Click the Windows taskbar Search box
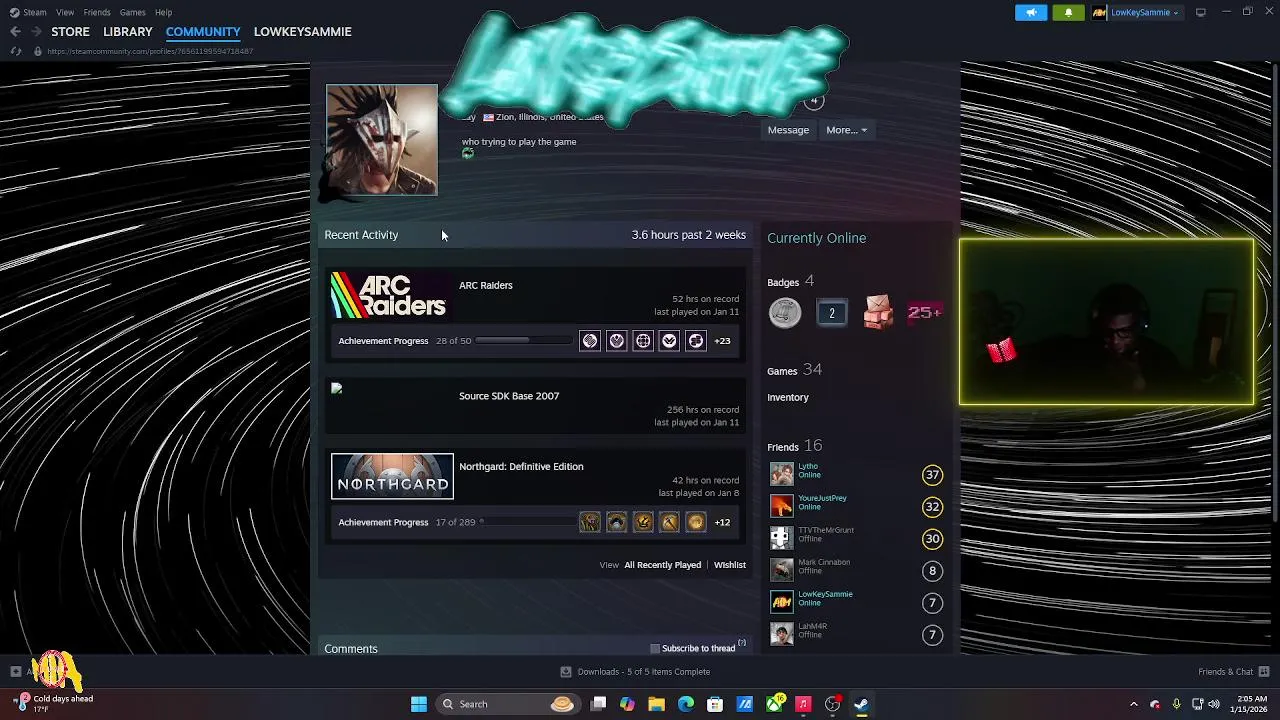The width and height of the screenshot is (1280, 720). click(508, 704)
